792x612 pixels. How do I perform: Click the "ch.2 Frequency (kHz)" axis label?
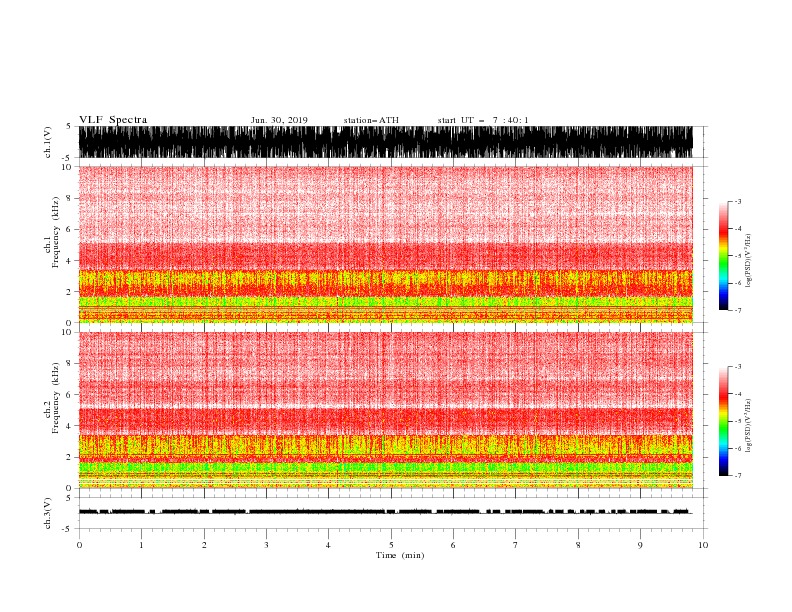tap(52, 398)
